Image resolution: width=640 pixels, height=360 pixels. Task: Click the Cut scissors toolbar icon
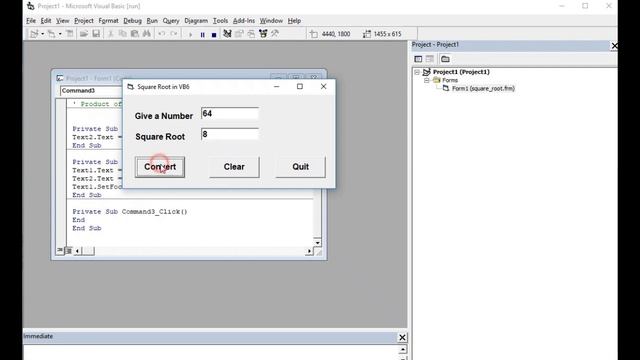(x=110, y=34)
